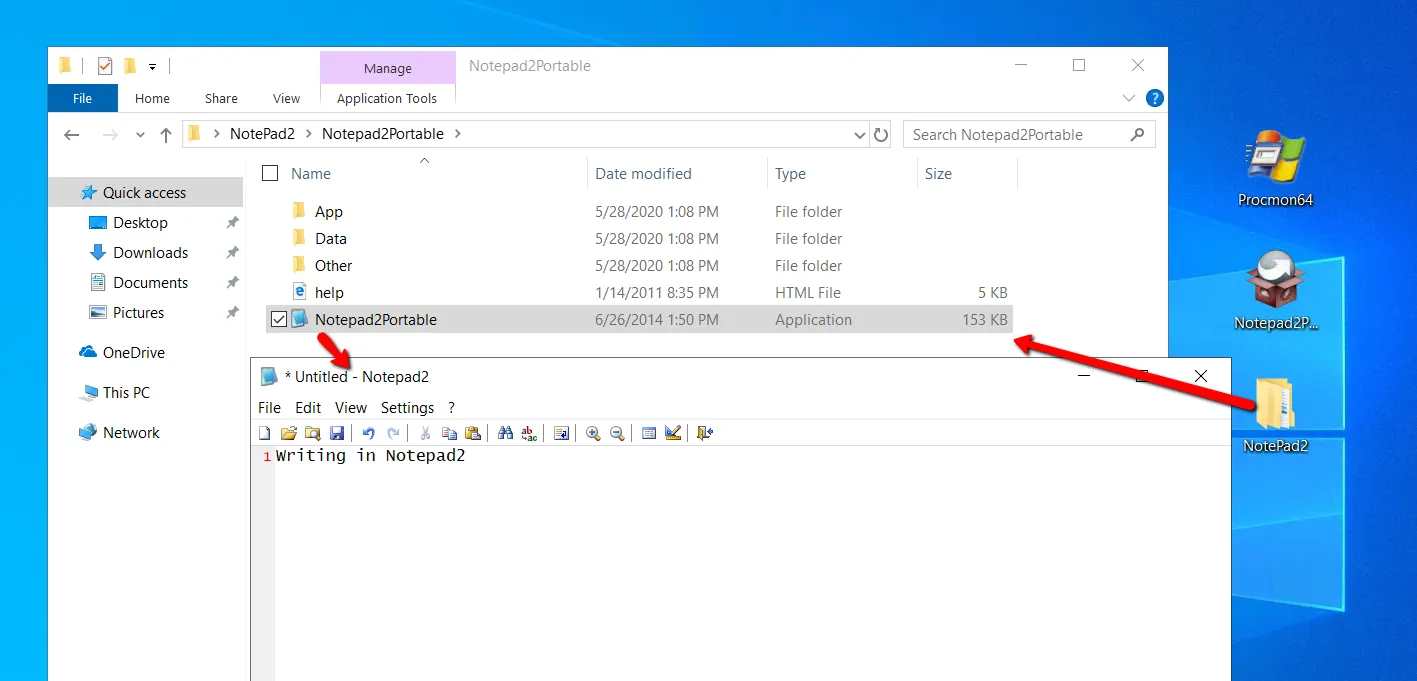Open Replace with the ab-ac icon

529,432
